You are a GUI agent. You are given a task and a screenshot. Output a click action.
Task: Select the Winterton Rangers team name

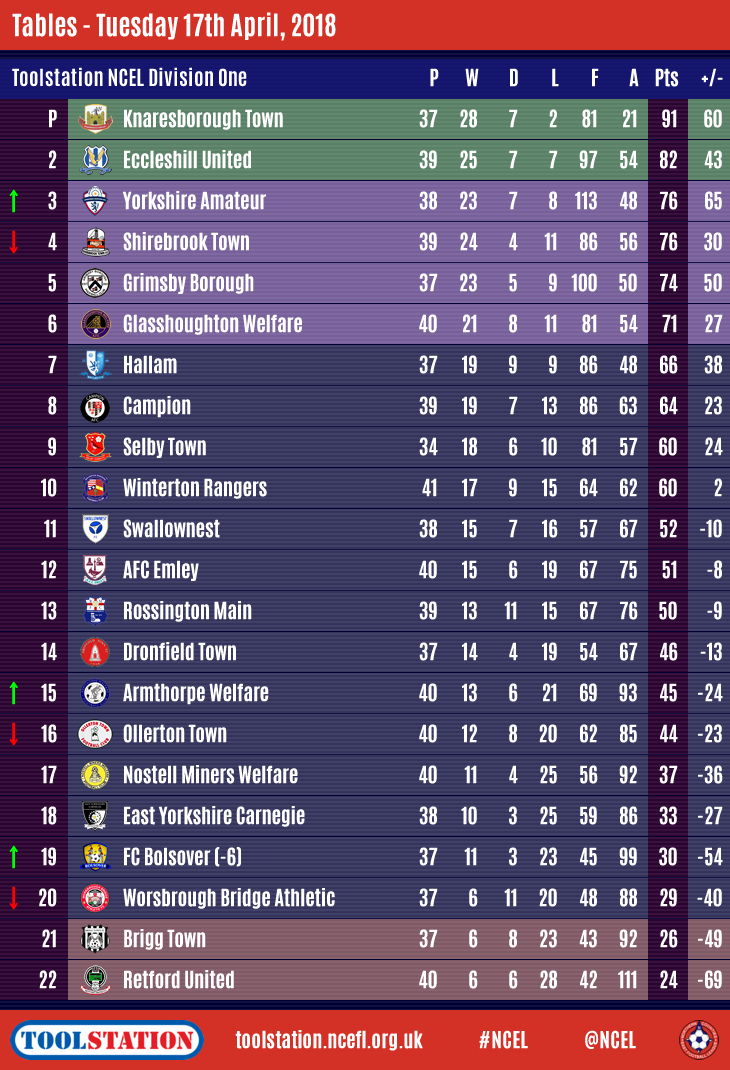tap(194, 488)
